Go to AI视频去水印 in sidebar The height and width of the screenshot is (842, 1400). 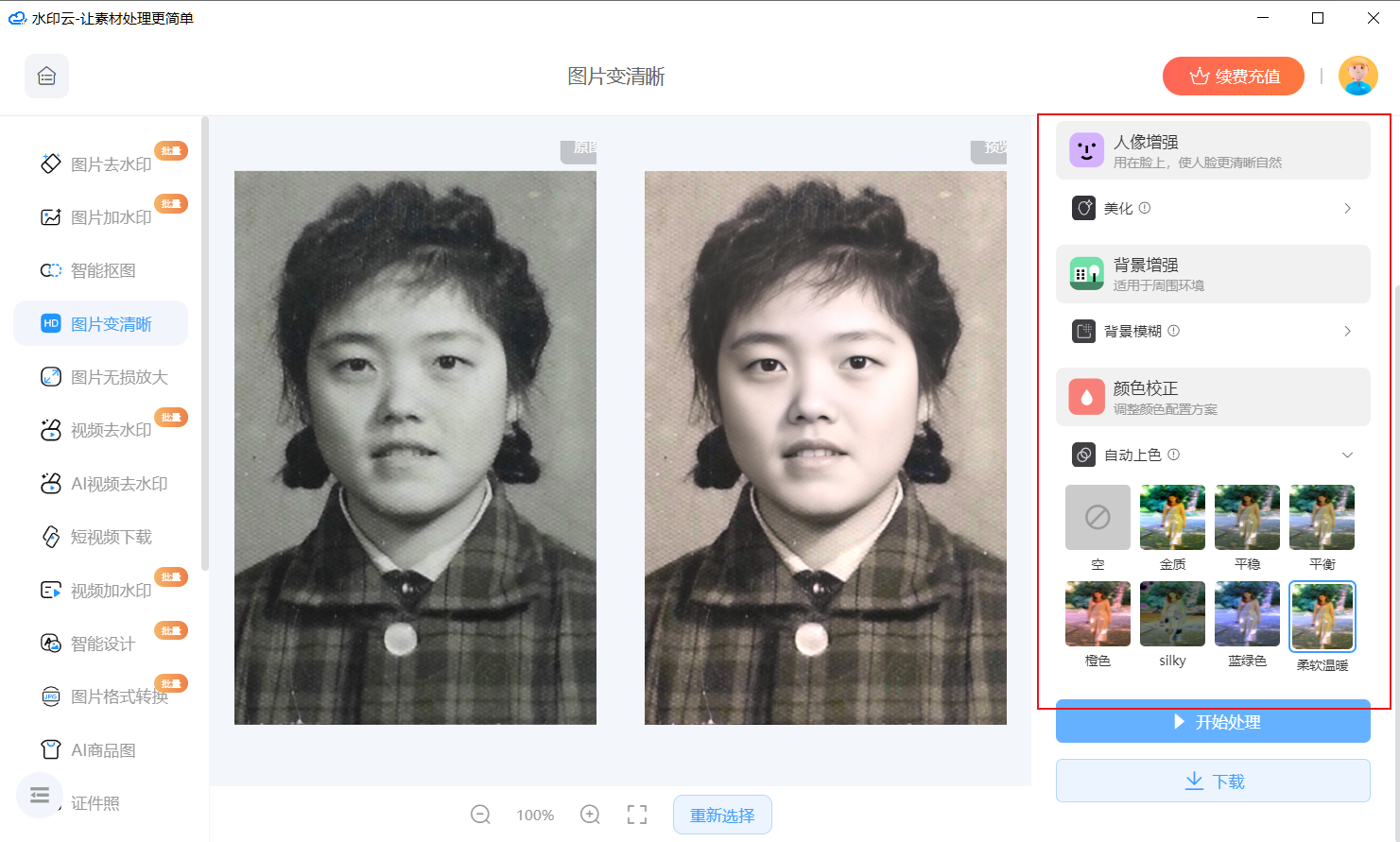tap(100, 484)
